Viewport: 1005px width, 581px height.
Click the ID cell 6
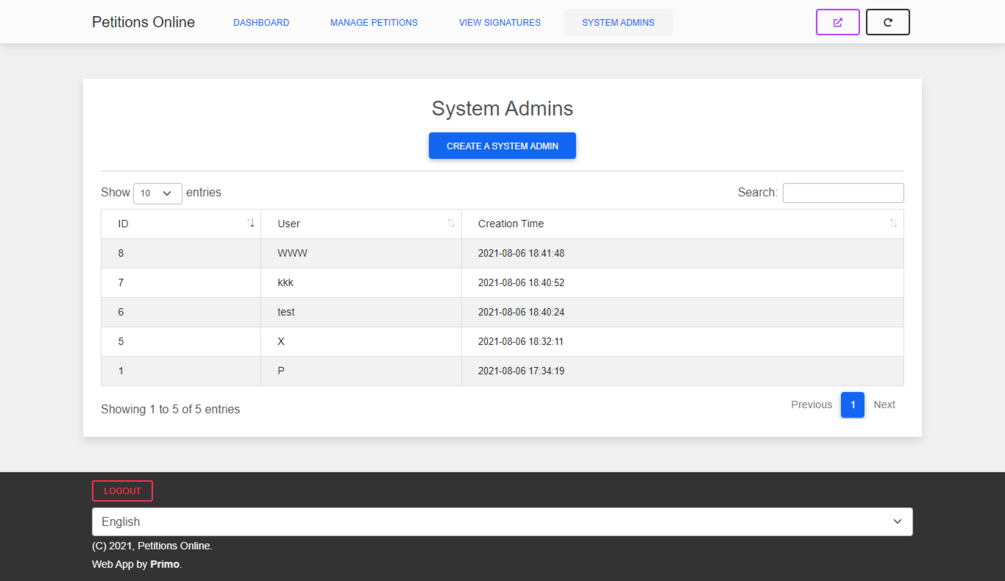tap(181, 312)
